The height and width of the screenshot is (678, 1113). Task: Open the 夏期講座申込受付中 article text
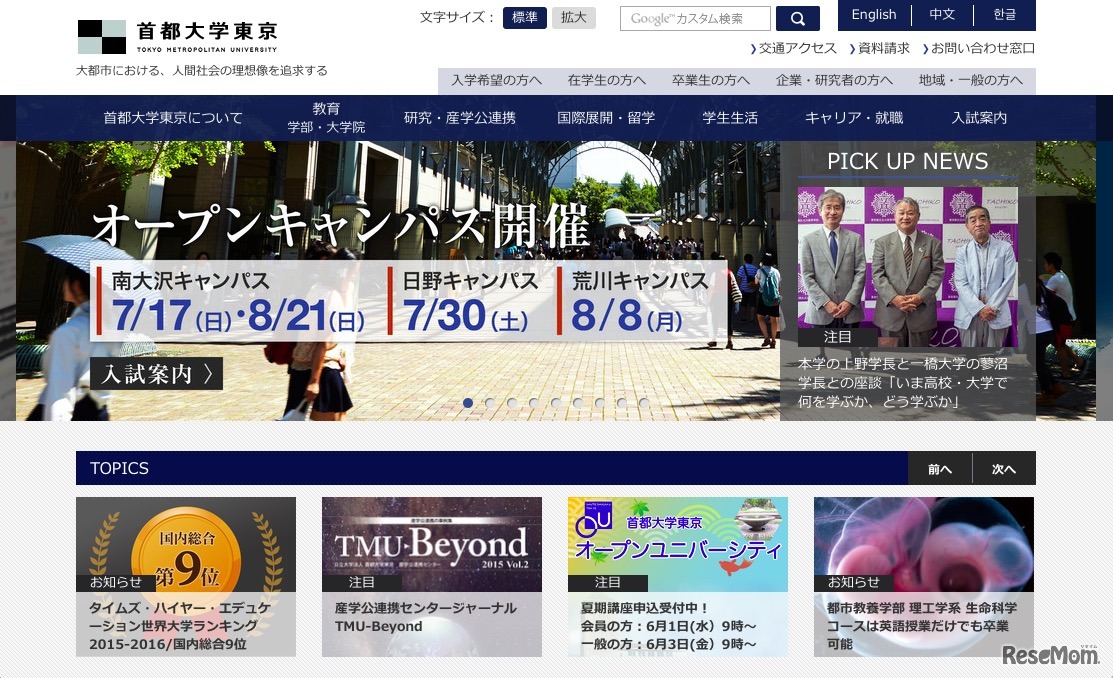coord(669,626)
